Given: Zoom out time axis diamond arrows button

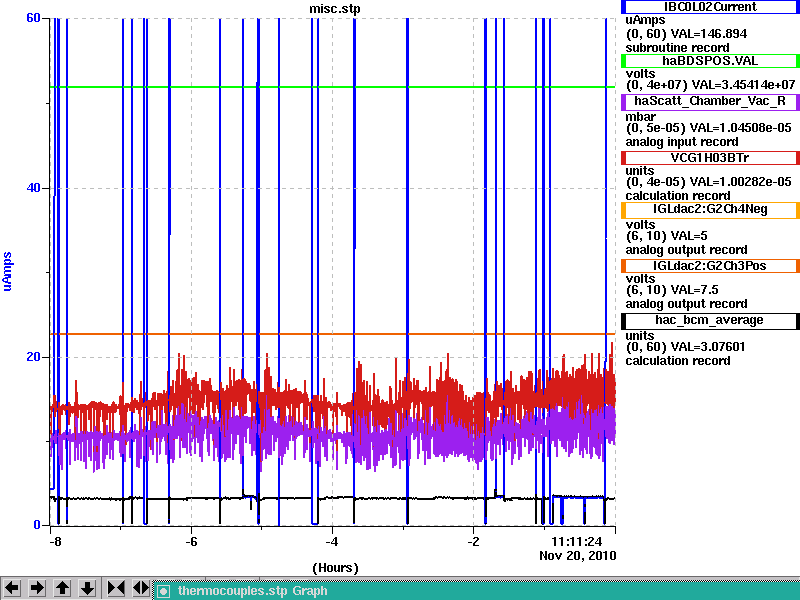Looking at the screenshot, I should coord(140,588).
